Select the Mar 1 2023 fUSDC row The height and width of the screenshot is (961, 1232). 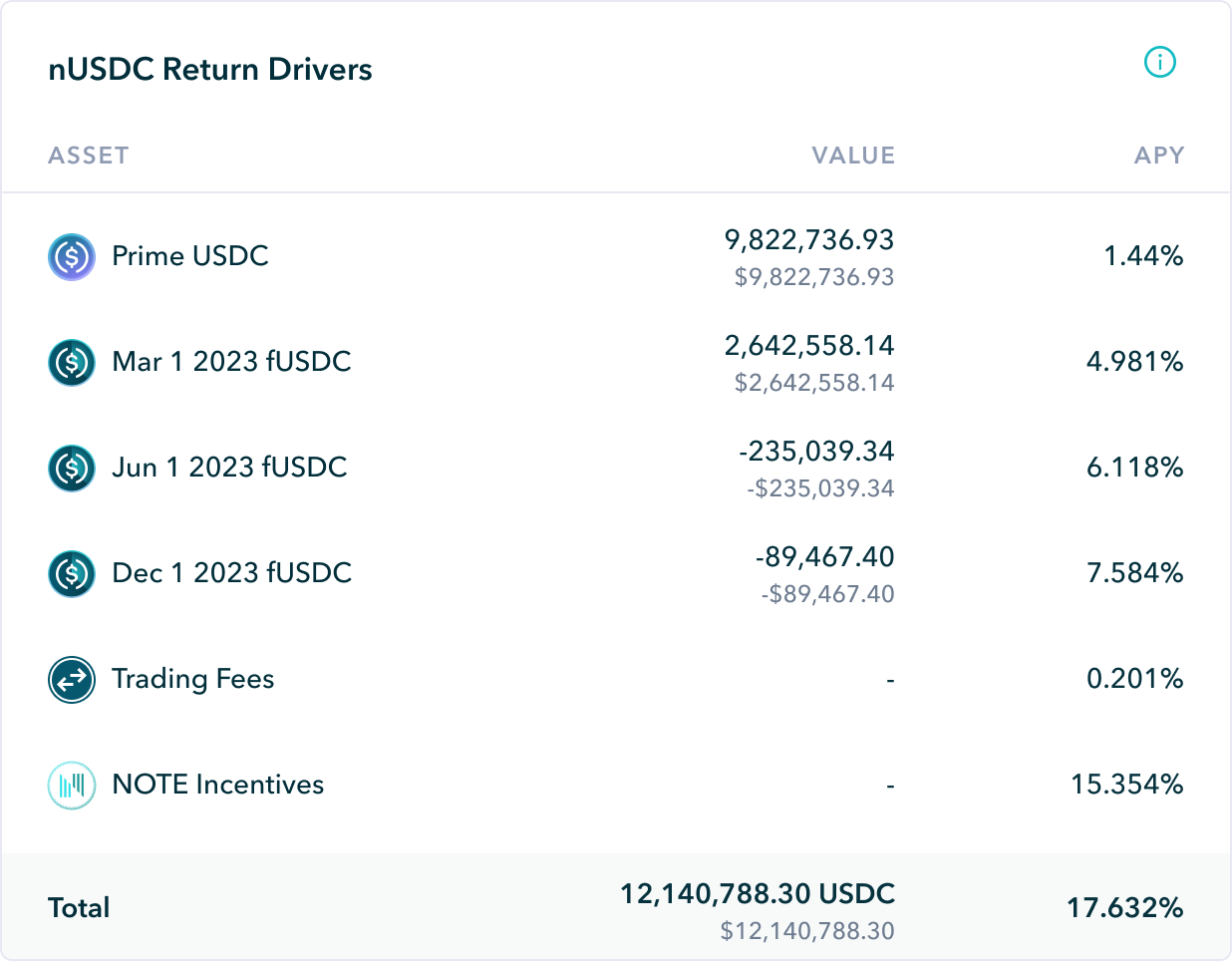tap(230, 362)
